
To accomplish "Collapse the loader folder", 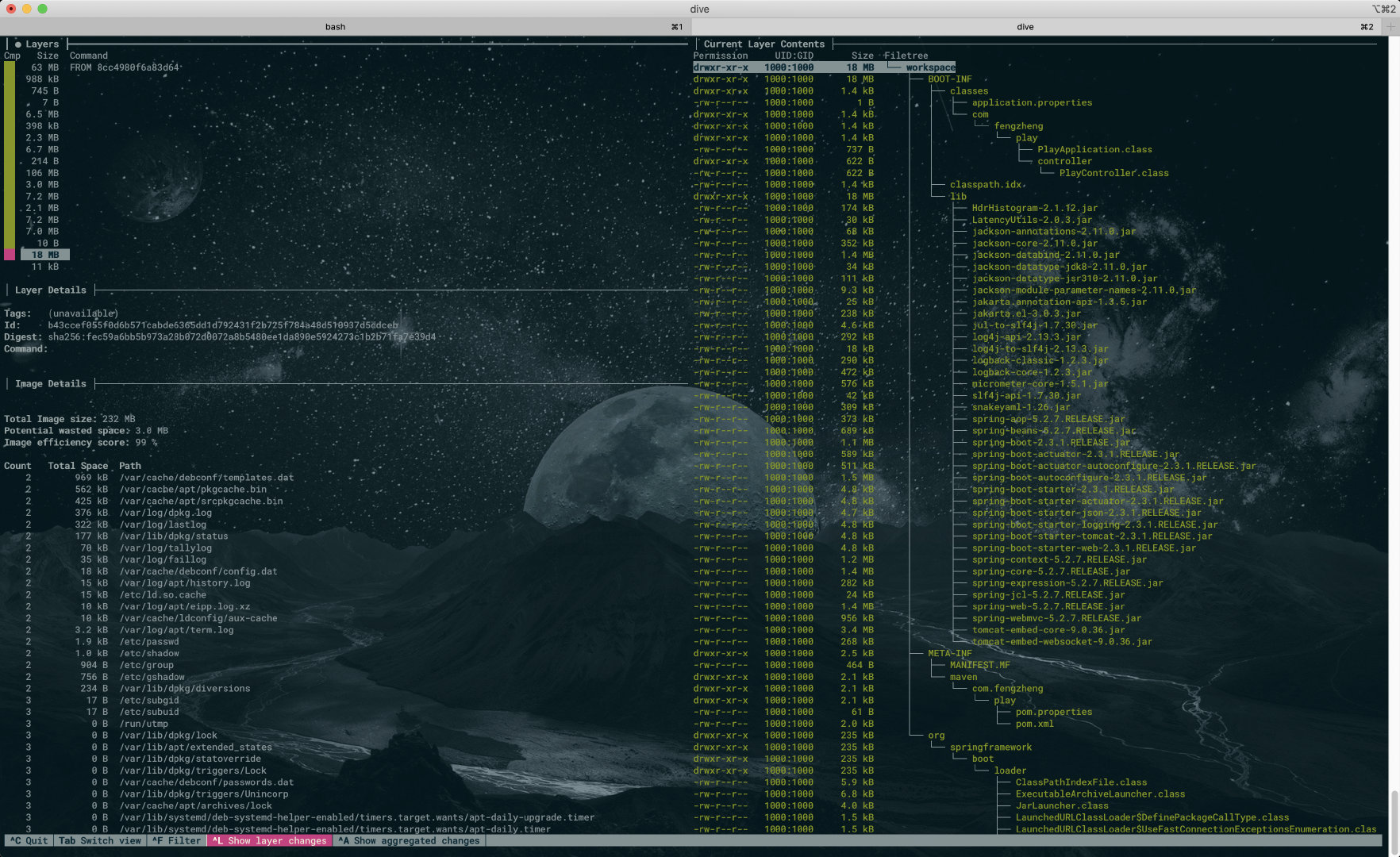I will [1010, 771].
